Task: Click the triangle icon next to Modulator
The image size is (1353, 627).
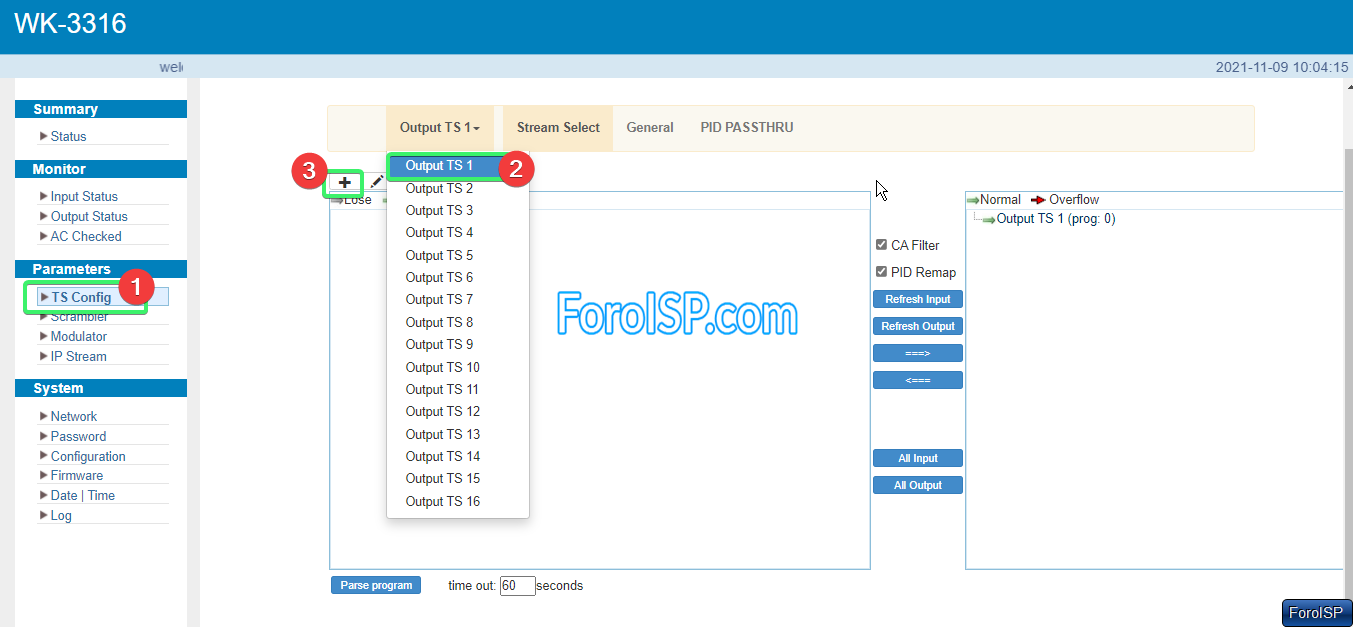Action: pos(43,337)
